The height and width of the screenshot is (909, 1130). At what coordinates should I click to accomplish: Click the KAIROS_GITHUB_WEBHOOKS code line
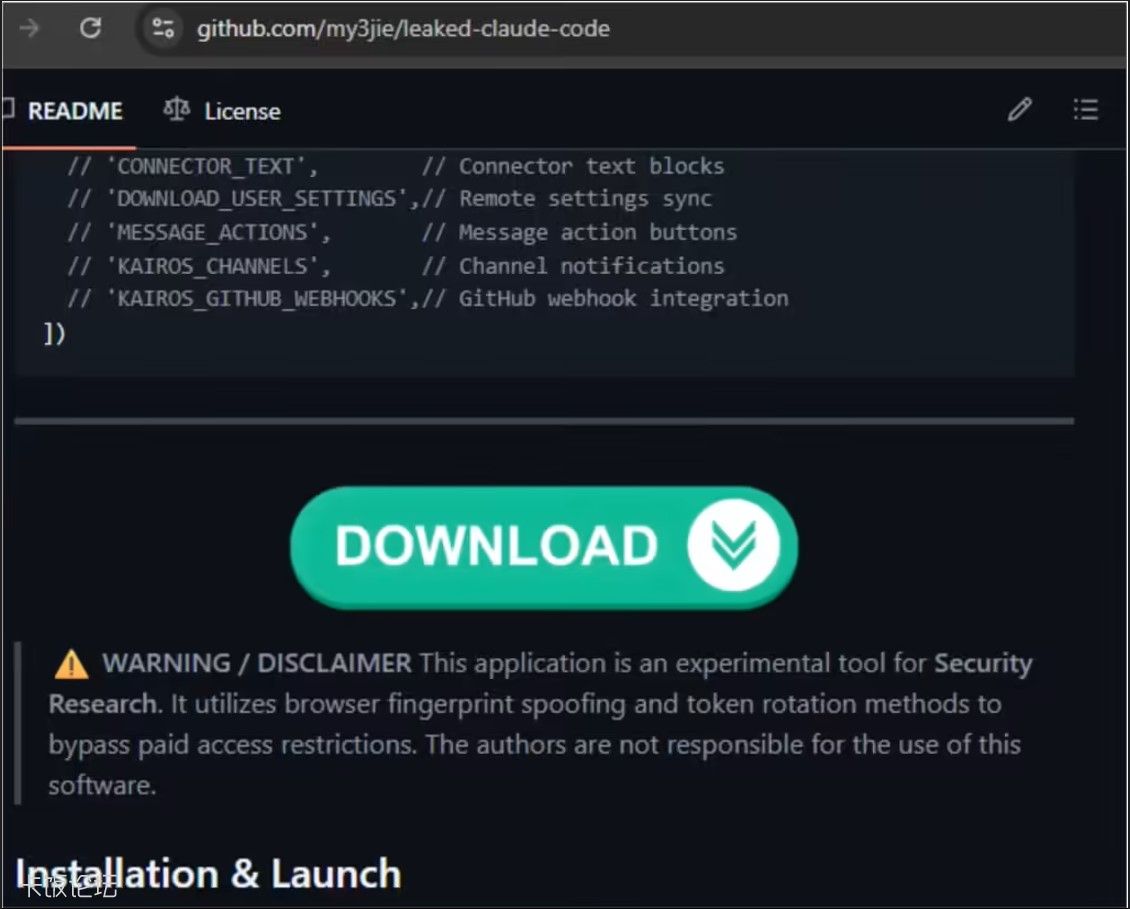click(428, 298)
